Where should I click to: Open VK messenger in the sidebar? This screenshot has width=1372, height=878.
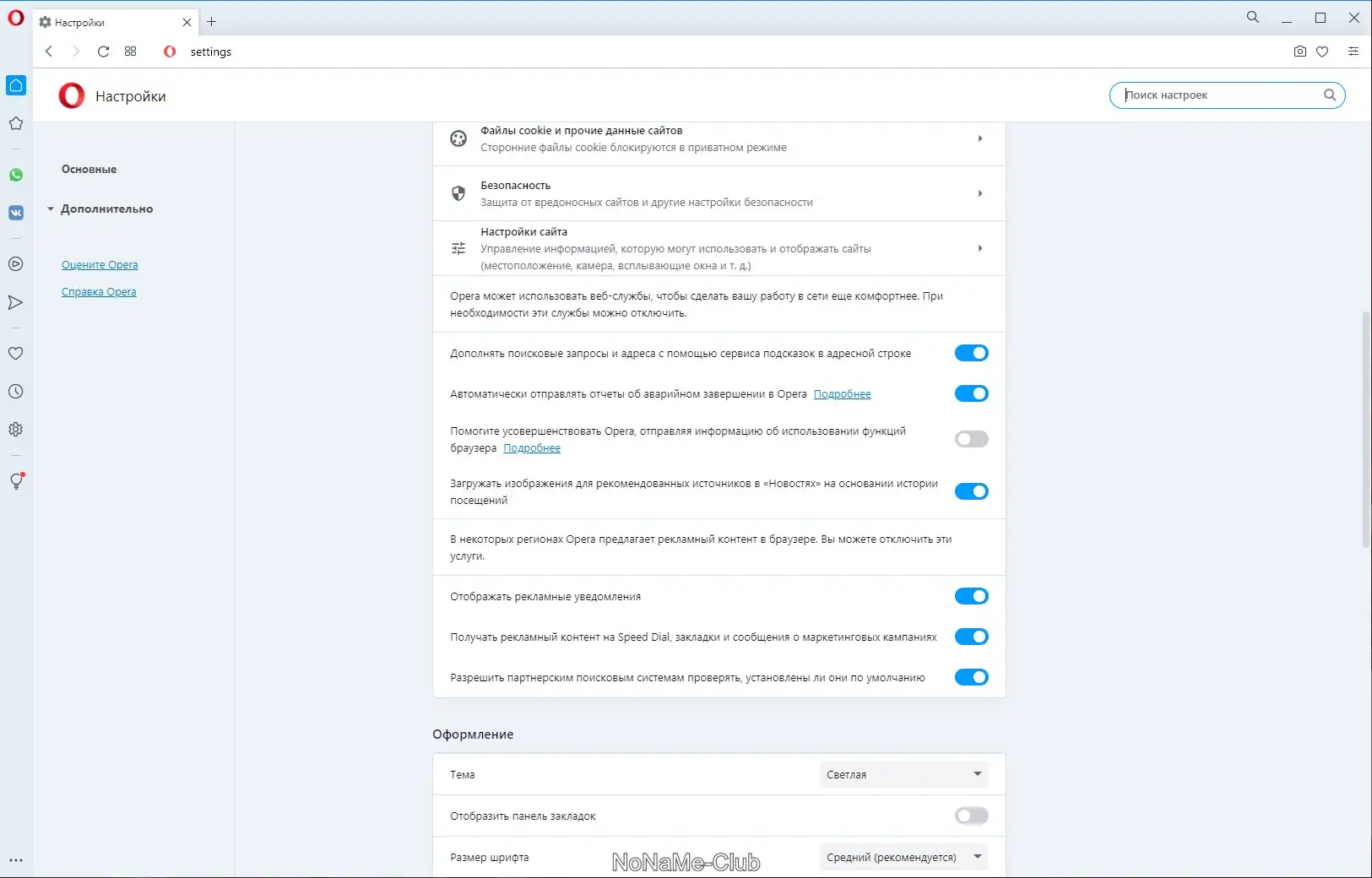pyautogui.click(x=16, y=213)
